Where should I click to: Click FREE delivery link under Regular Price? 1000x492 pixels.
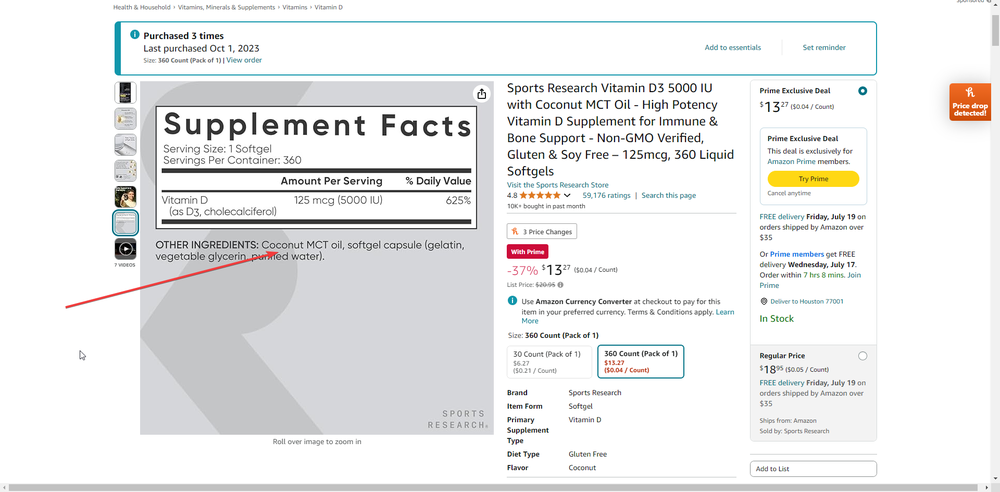[x=782, y=383]
